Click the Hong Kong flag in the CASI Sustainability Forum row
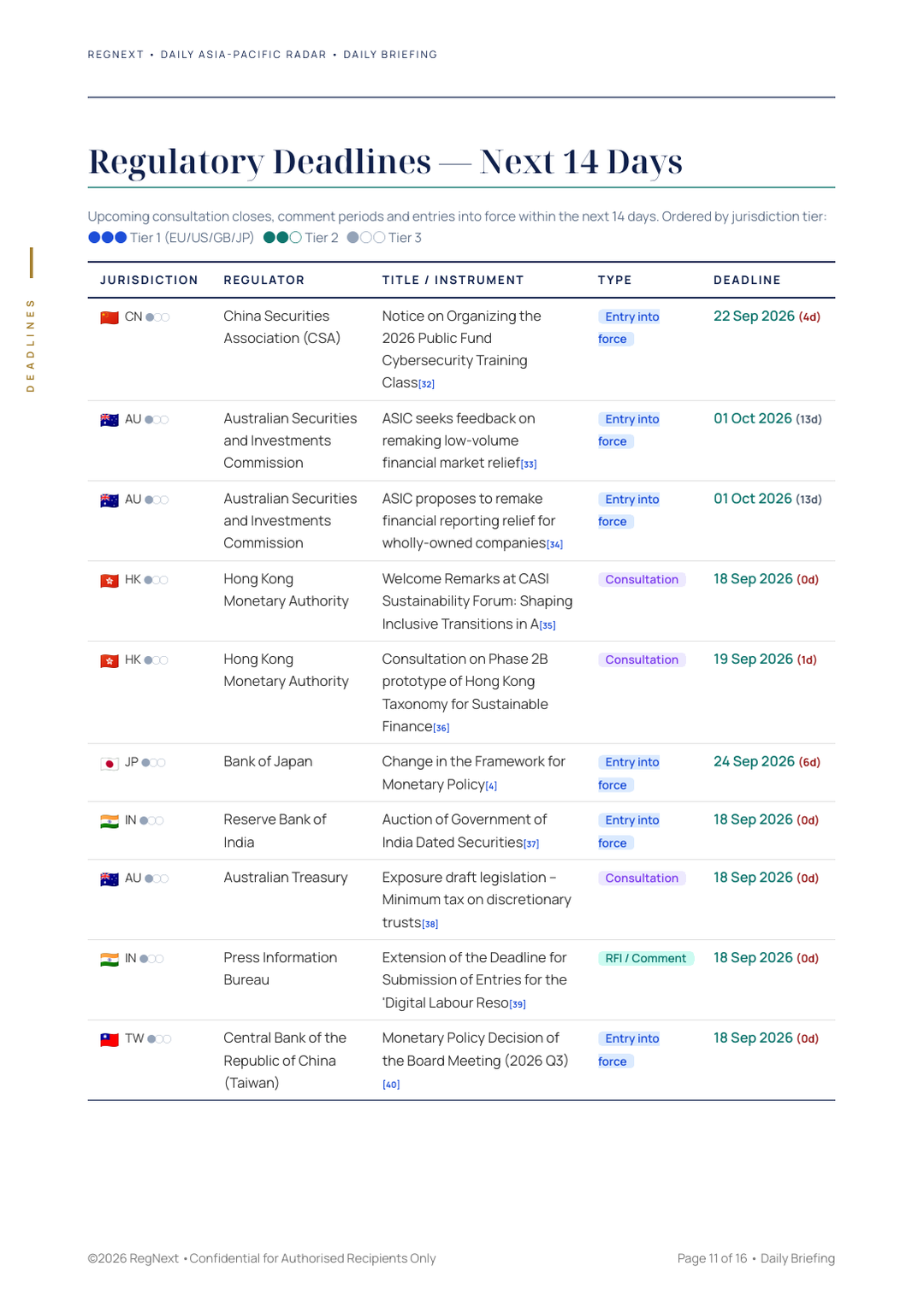 110,581
